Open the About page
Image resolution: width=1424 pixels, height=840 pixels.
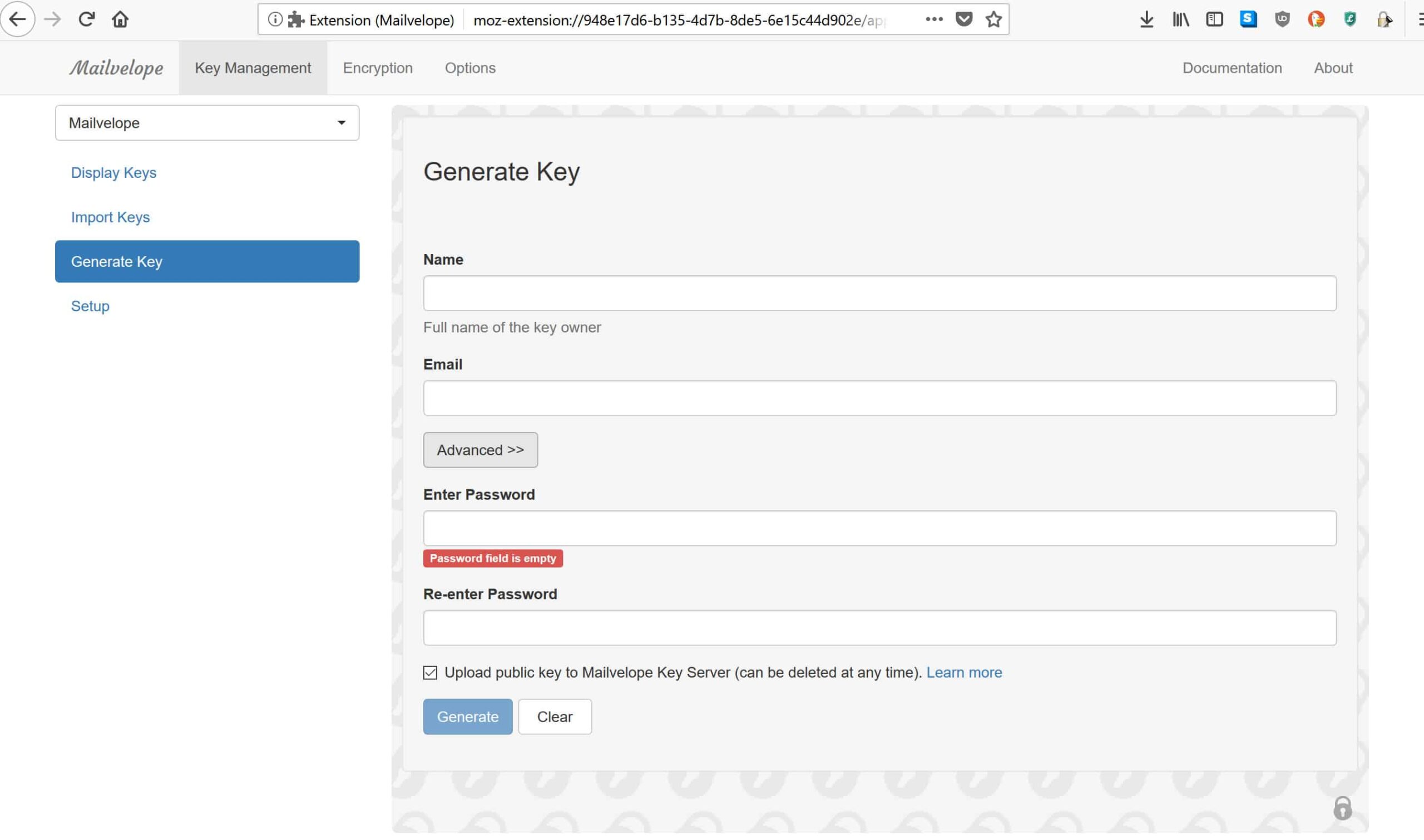pyautogui.click(x=1333, y=68)
